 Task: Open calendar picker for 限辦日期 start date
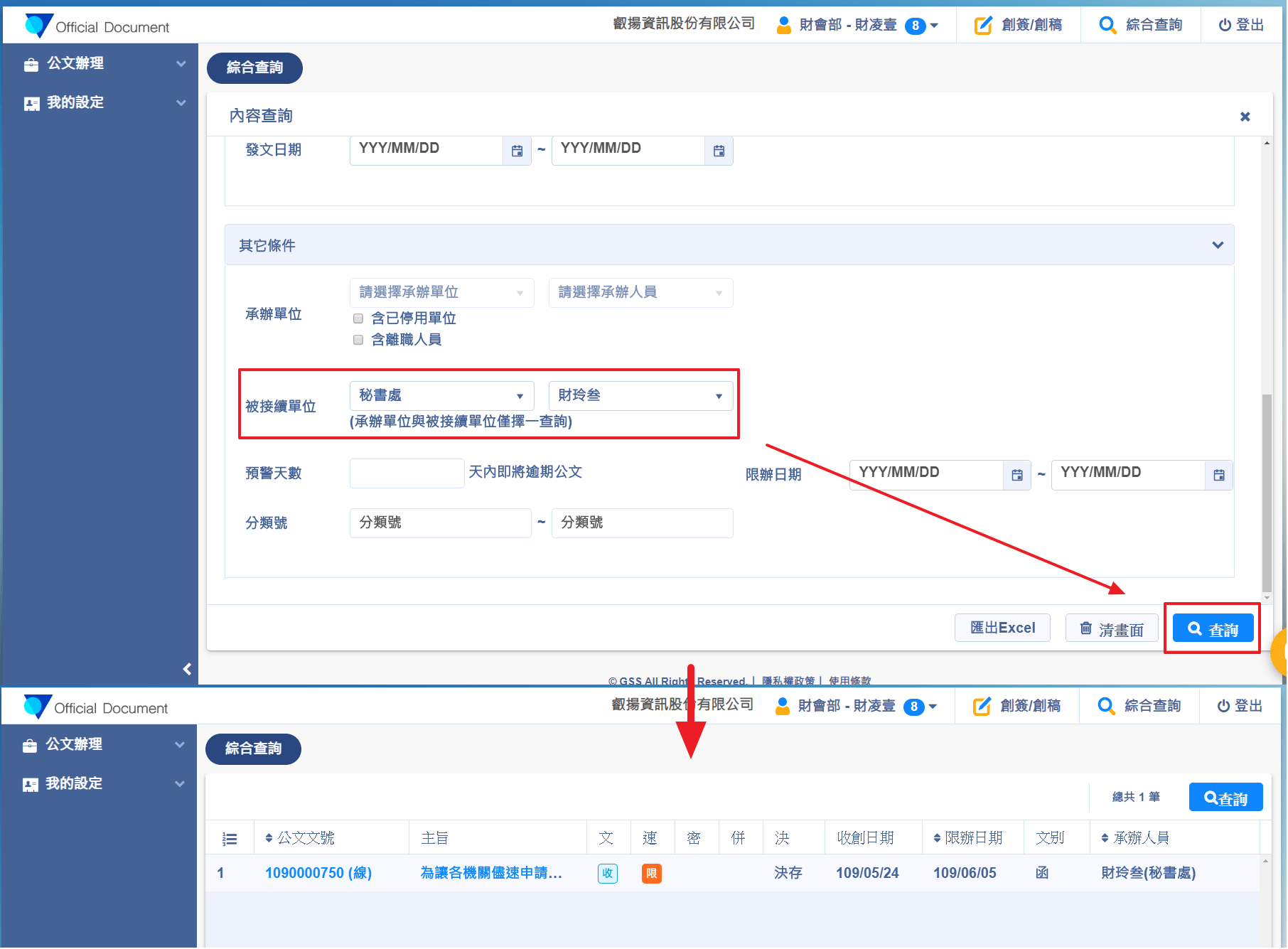coord(1016,475)
